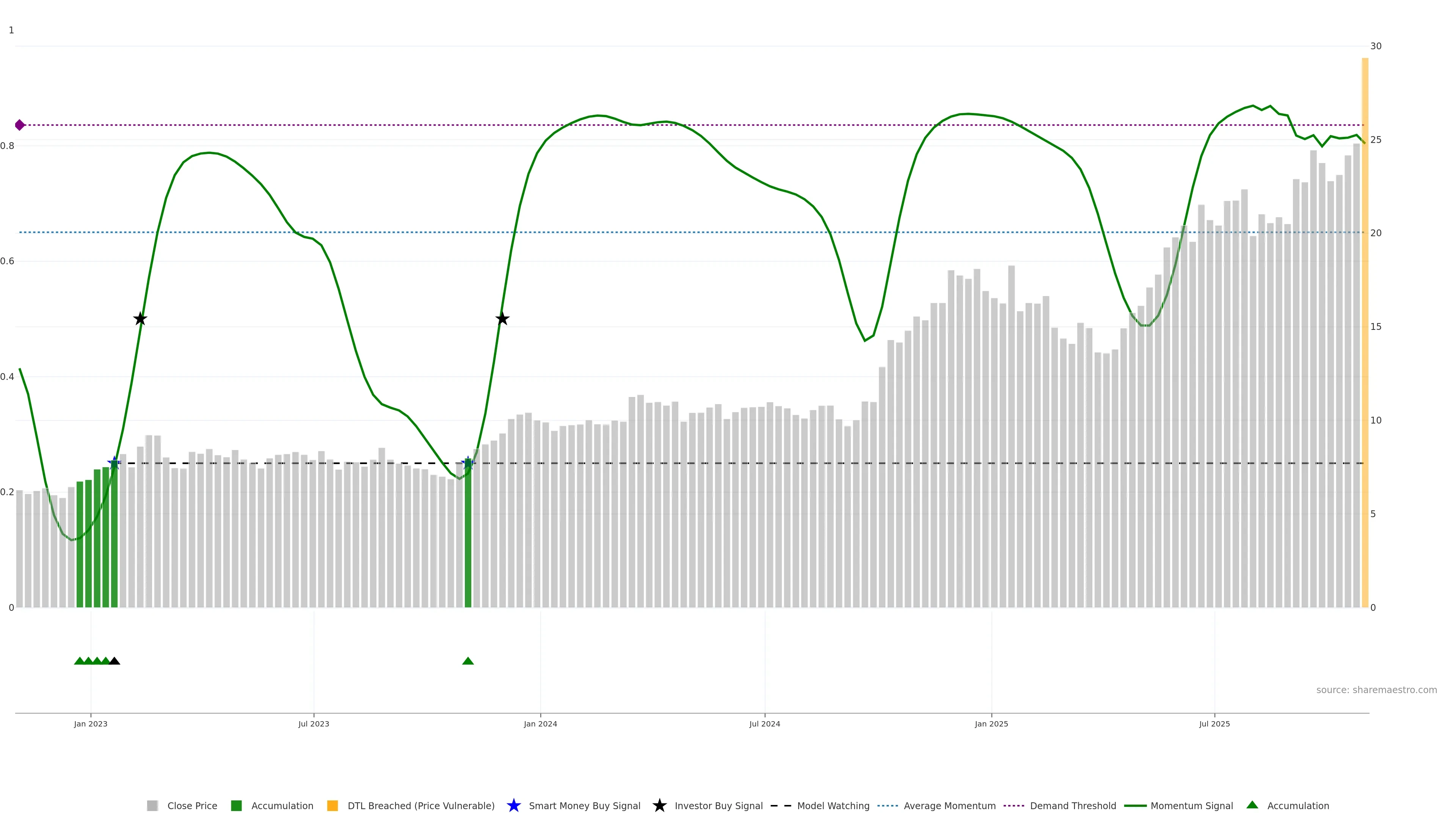This screenshot has height=819, width=1456.
Task: Click the green Accumulation square swatch in legend
Action: [x=237, y=805]
